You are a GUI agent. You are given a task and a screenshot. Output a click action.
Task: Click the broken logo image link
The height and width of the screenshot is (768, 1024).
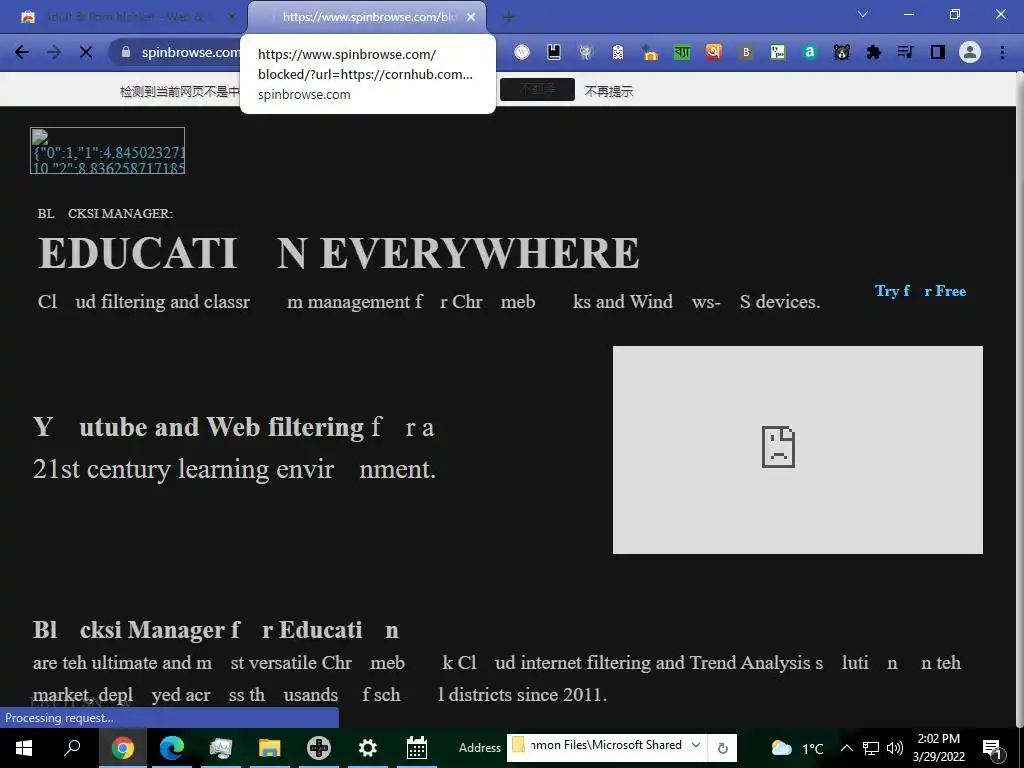click(x=108, y=151)
